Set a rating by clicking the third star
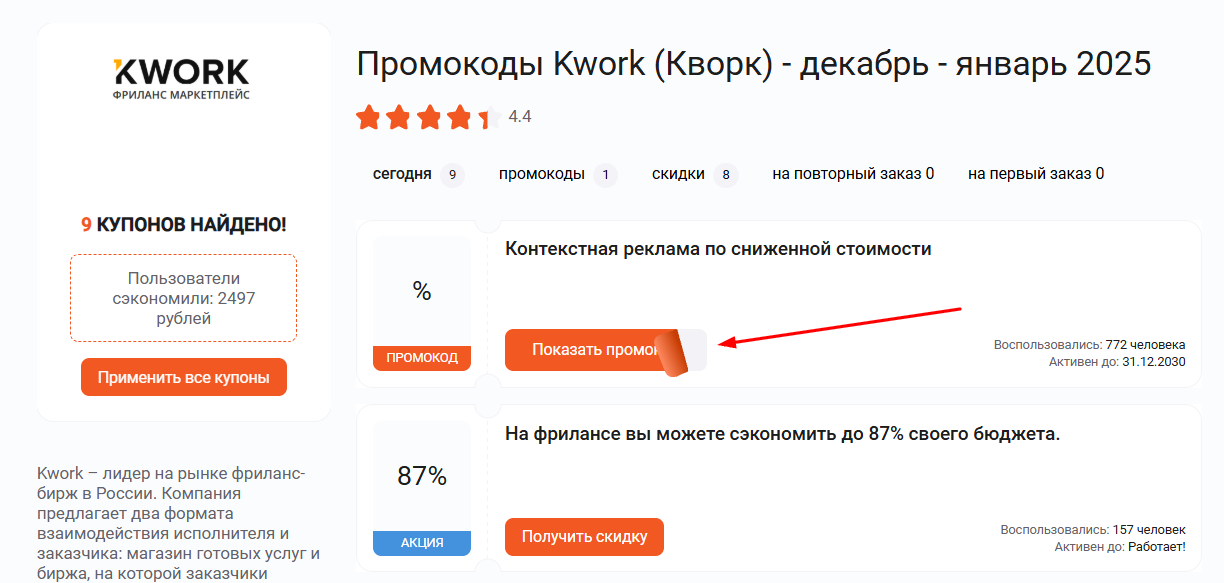The width and height of the screenshot is (1224, 583). coord(428,117)
